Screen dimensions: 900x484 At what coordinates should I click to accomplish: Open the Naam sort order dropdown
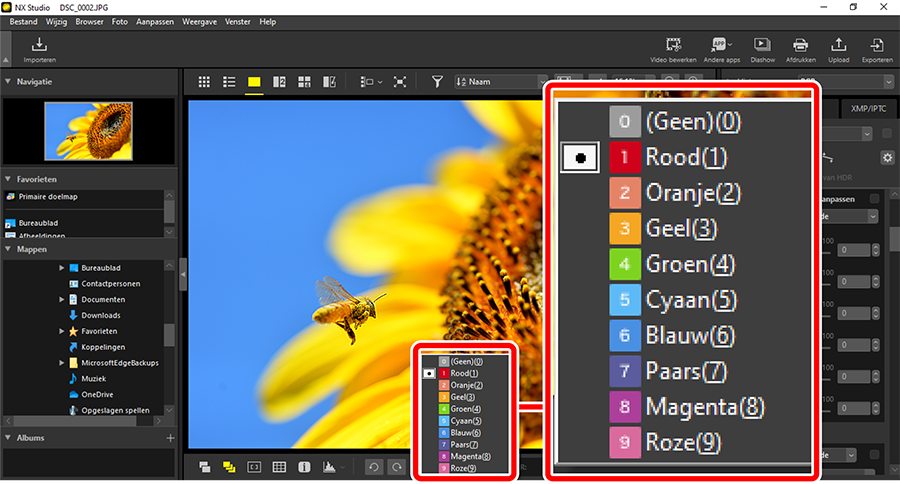click(x=502, y=82)
